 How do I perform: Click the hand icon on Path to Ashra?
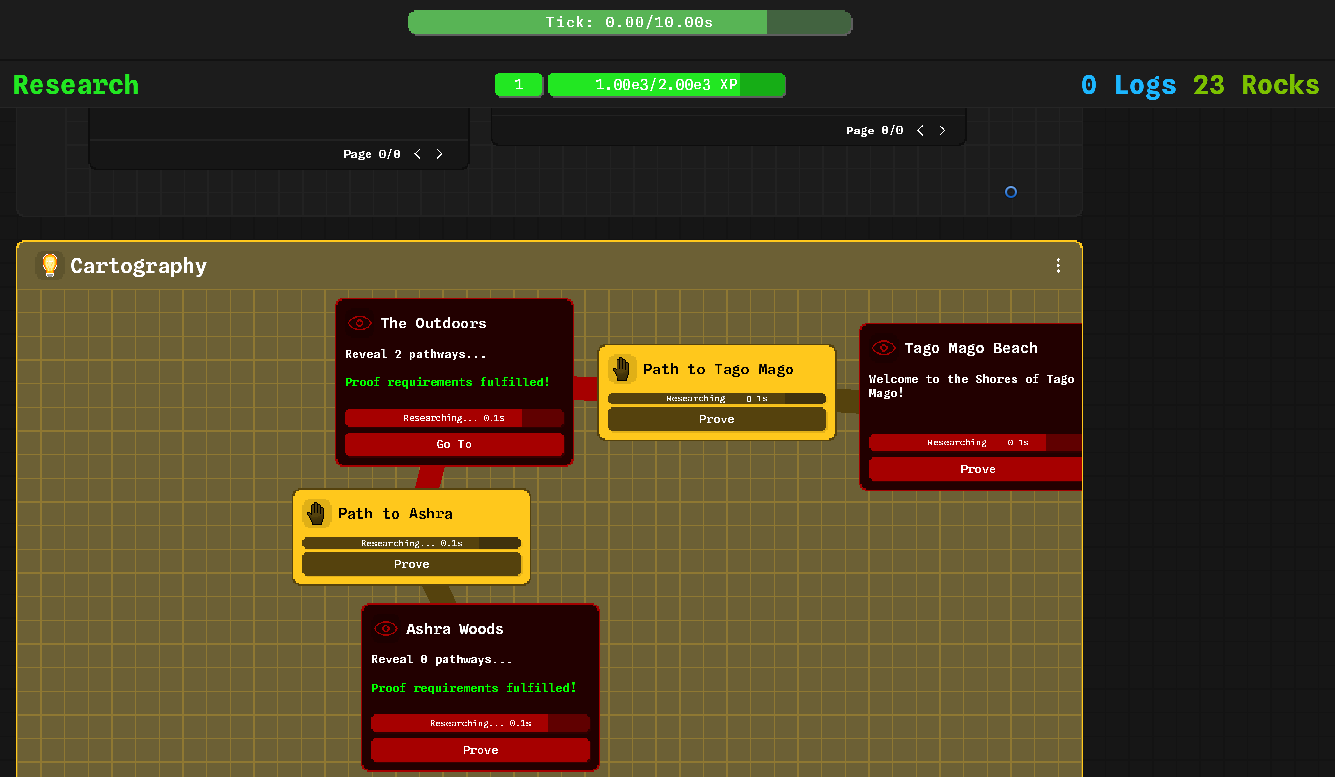coord(317,513)
